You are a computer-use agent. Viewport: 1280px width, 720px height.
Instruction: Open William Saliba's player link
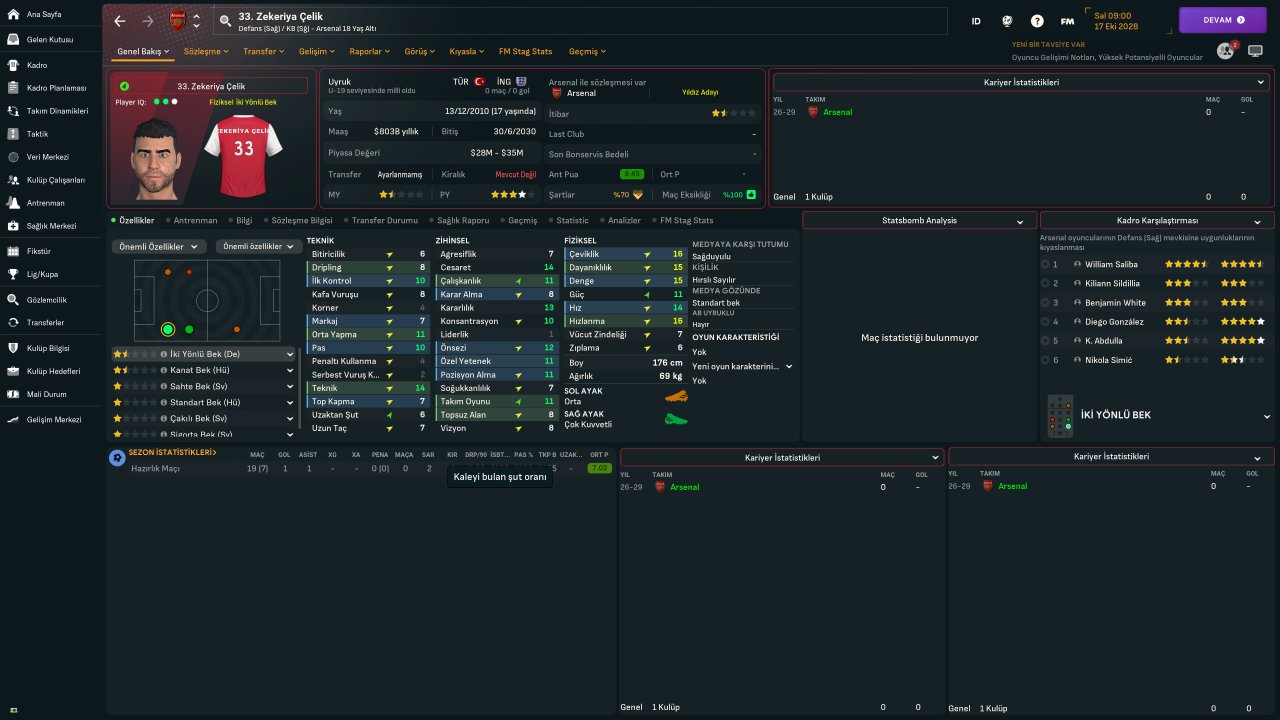point(1112,265)
